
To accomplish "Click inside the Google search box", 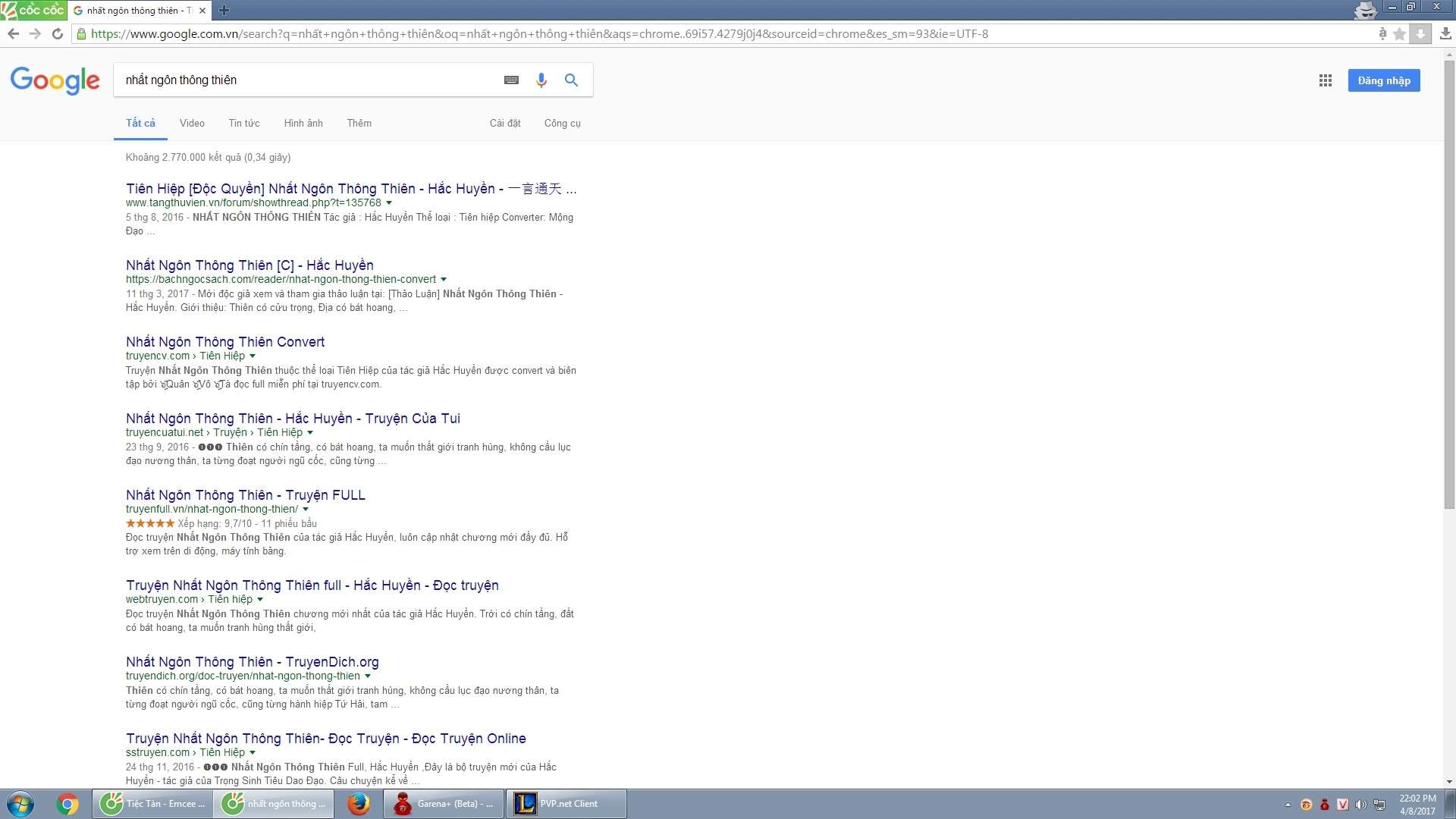I will [303, 80].
